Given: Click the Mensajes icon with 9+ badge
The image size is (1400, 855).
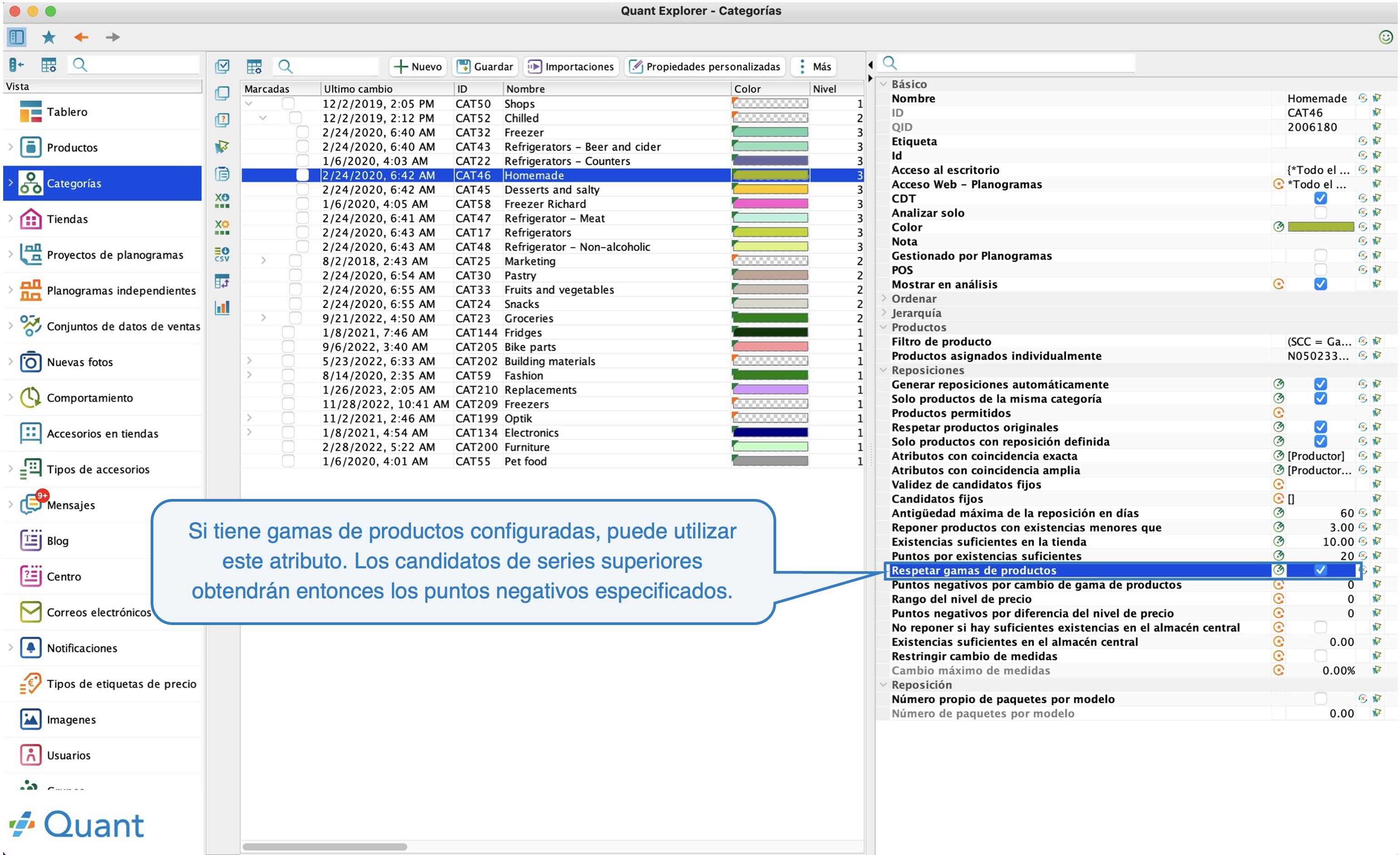Looking at the screenshot, I should click(x=31, y=504).
